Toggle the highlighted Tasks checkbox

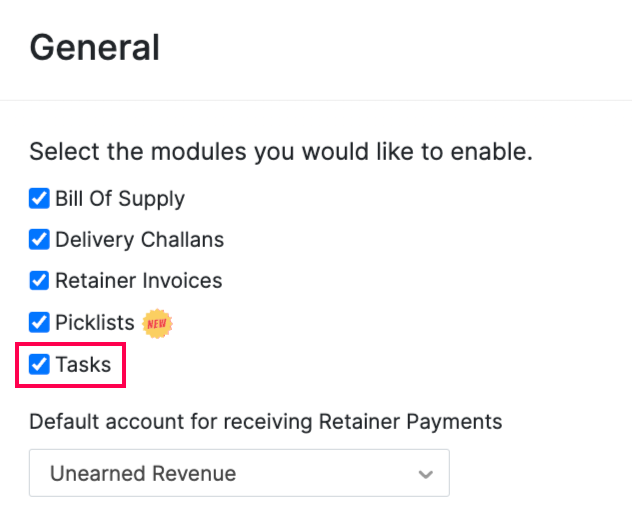click(39, 364)
